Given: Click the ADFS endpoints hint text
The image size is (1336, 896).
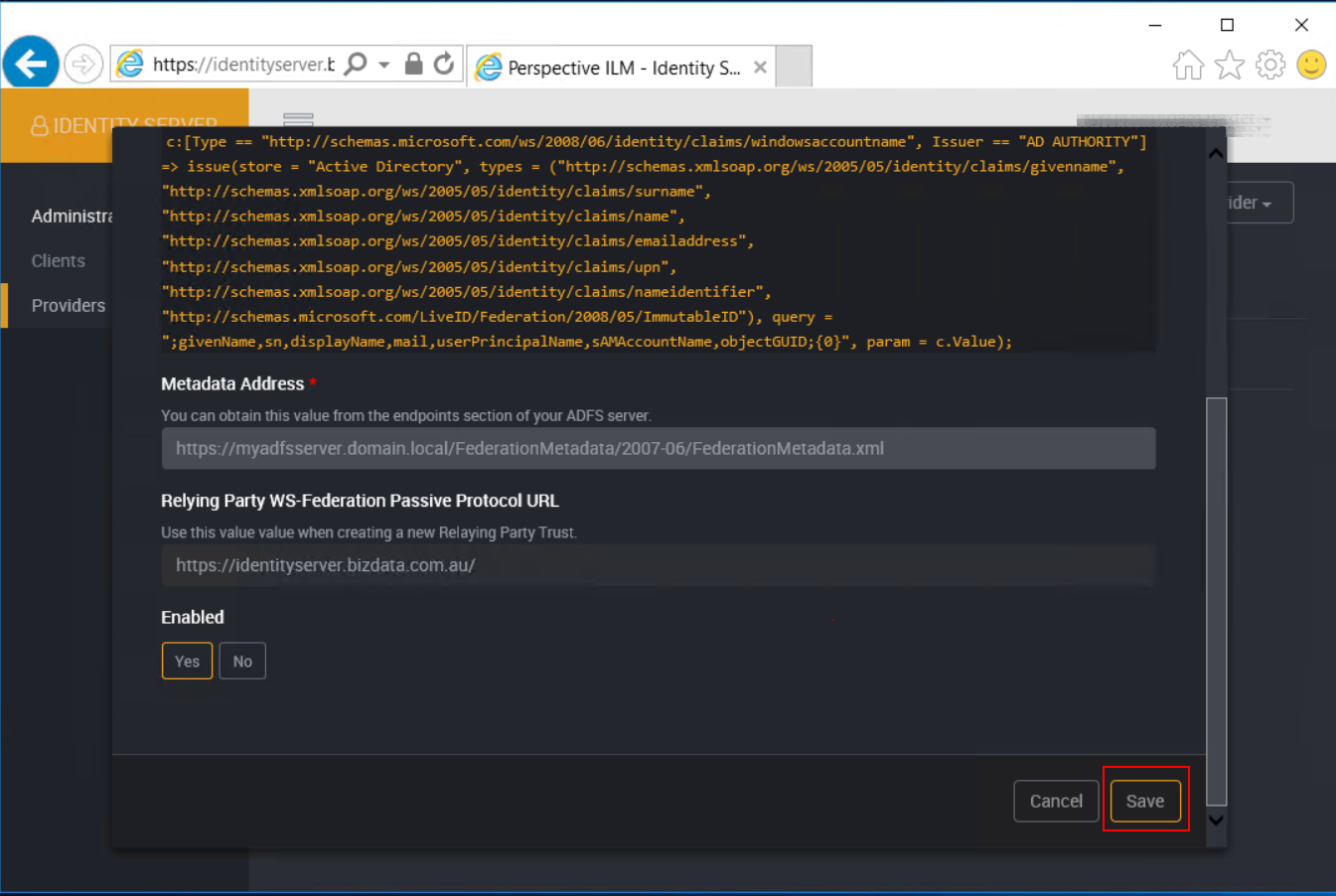Looking at the screenshot, I should point(406,415).
